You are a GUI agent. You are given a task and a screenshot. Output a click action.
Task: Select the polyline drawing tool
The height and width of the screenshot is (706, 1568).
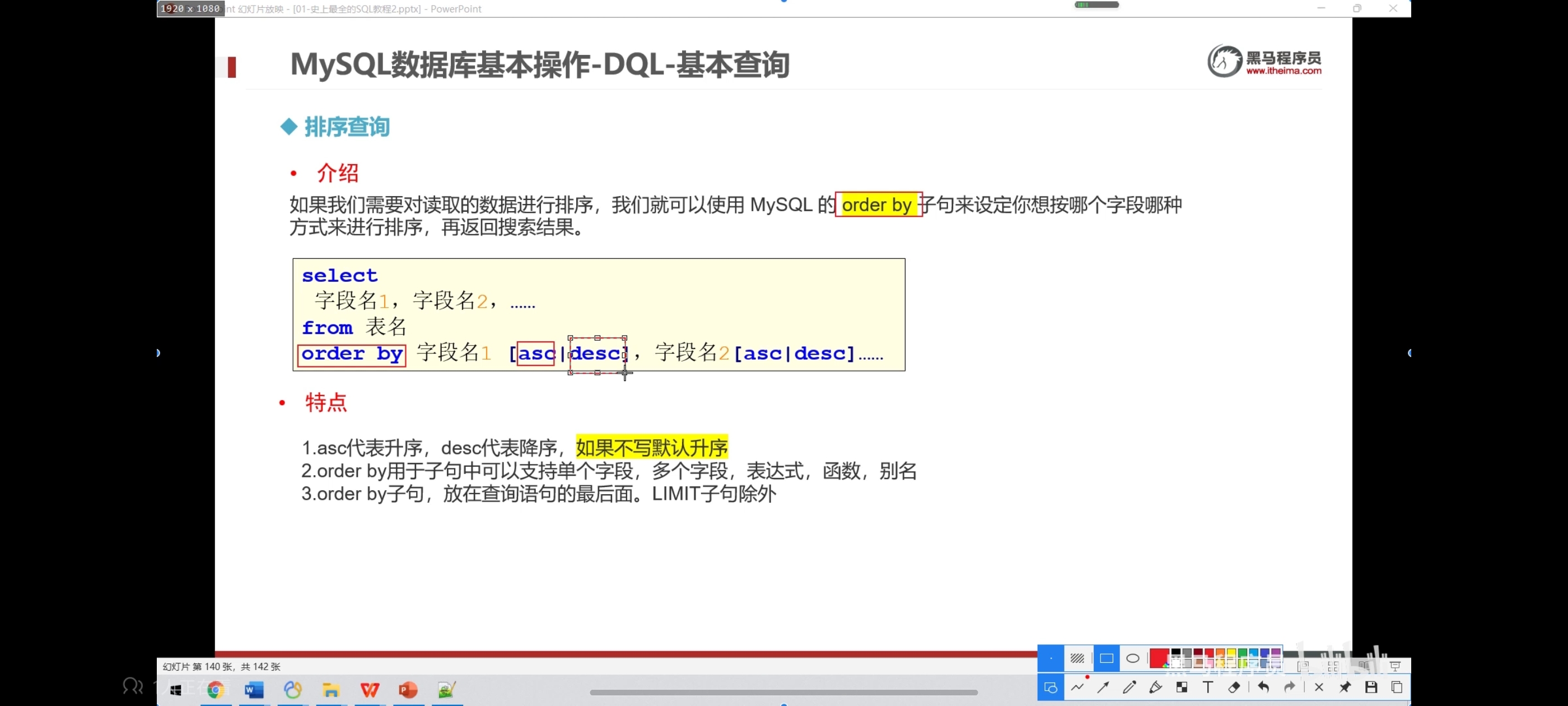[x=1077, y=687]
